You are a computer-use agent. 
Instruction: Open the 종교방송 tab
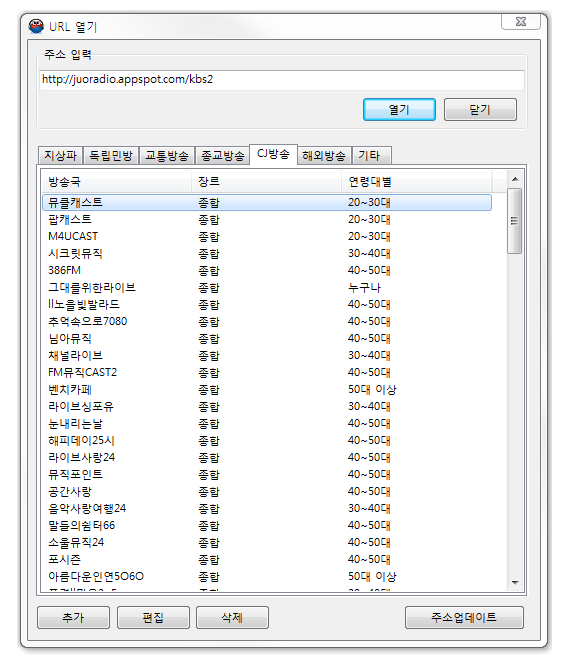point(222,156)
